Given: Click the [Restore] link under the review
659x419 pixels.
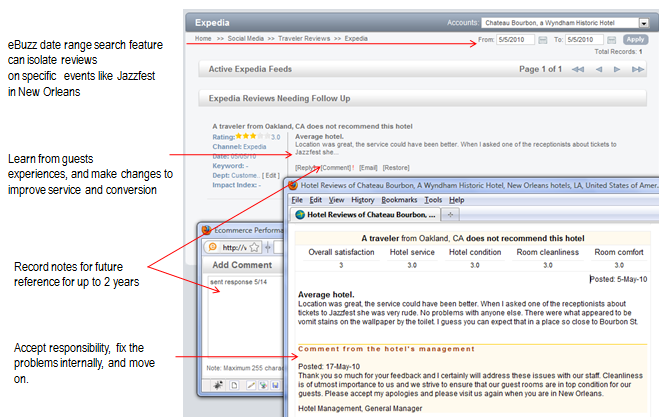Looking at the screenshot, I should [x=396, y=168].
